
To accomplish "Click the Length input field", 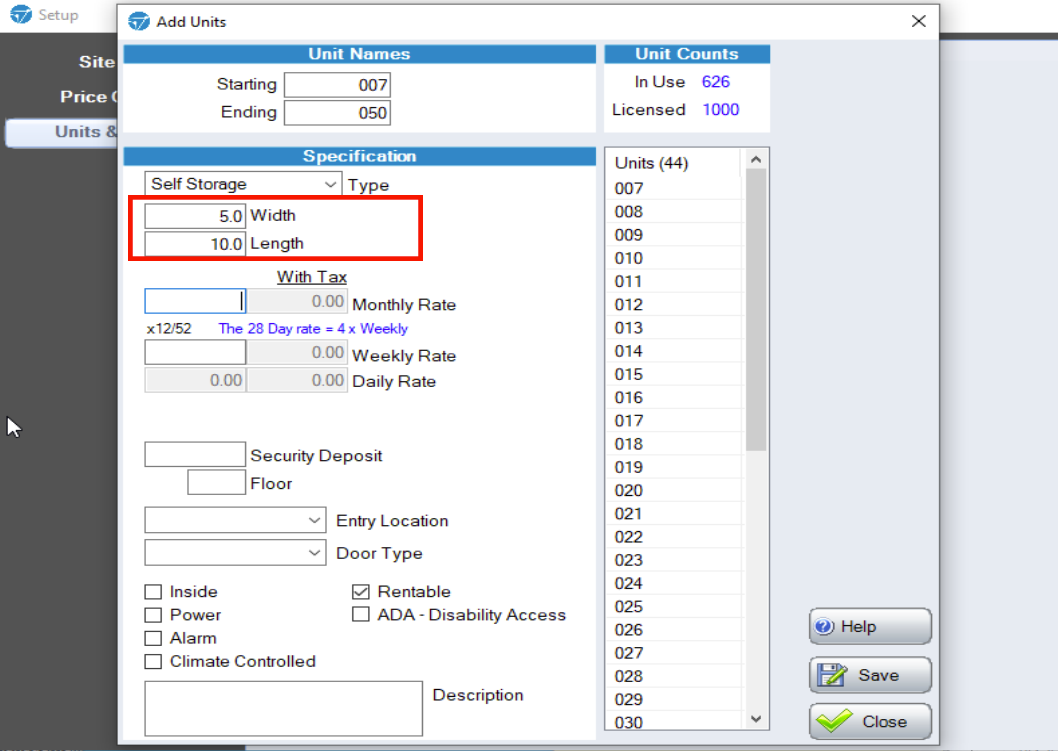I will pyautogui.click(x=195, y=244).
